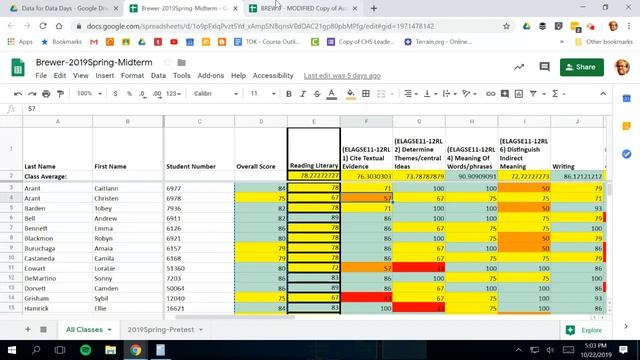Open the Edit menu
Image resolution: width=640 pixels, height=360 pixels.
(x=60, y=76)
